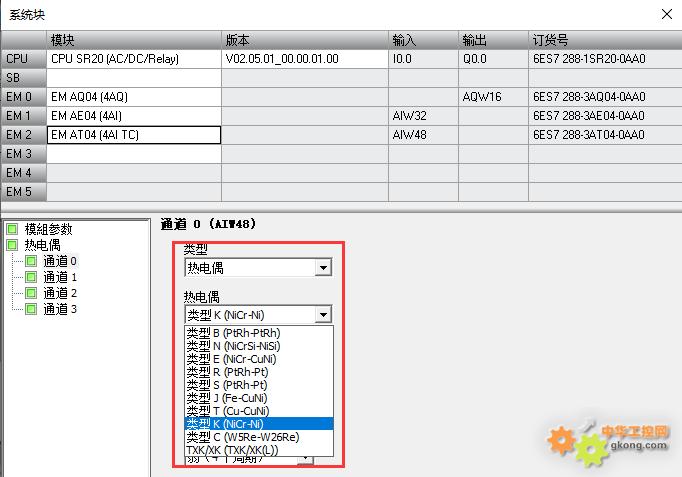Screen dimensions: 682x477
Task: Click the I0.0 input address cell
Action: (x=423, y=59)
